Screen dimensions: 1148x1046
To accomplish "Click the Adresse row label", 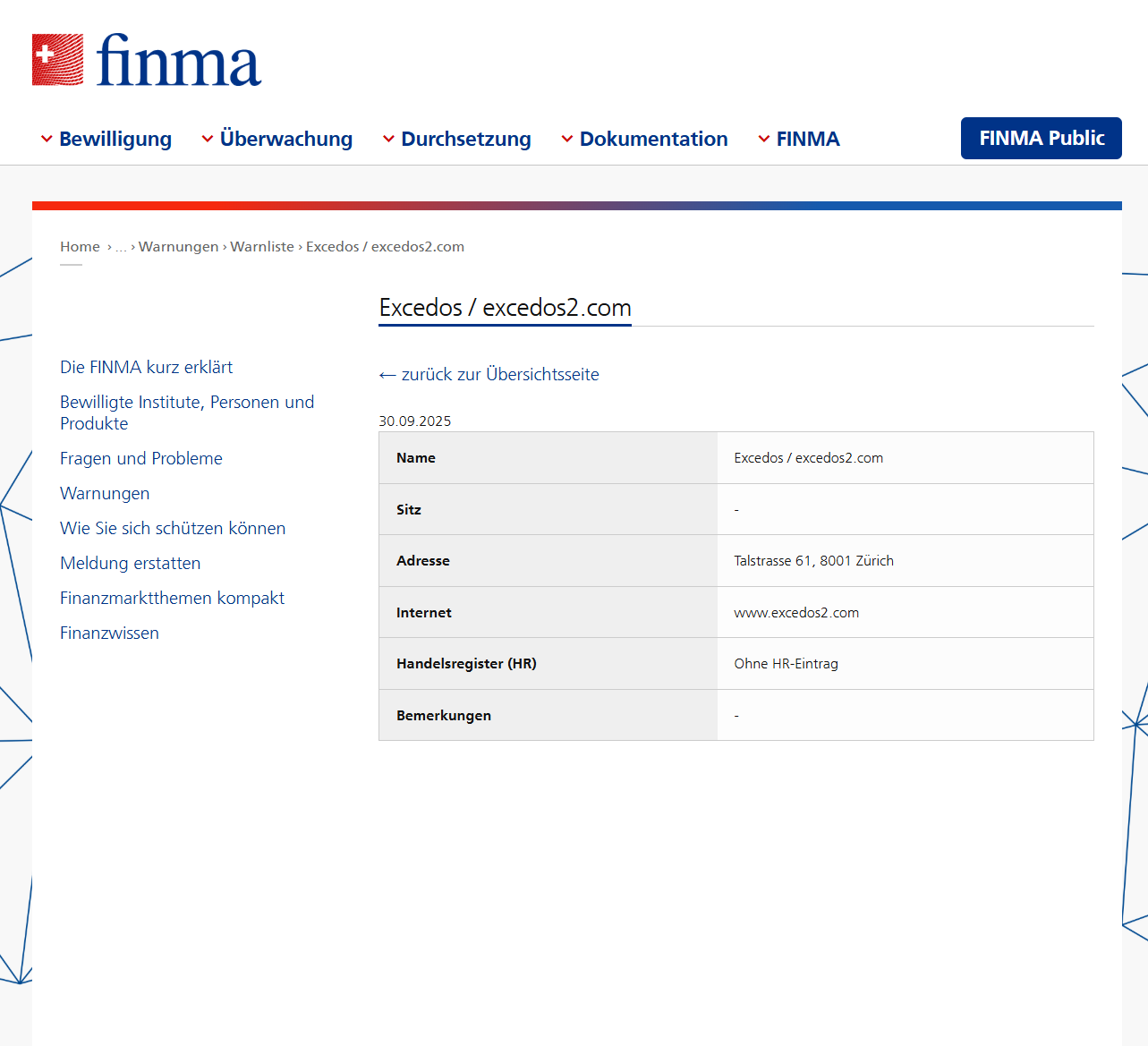I will pyautogui.click(x=423, y=561).
